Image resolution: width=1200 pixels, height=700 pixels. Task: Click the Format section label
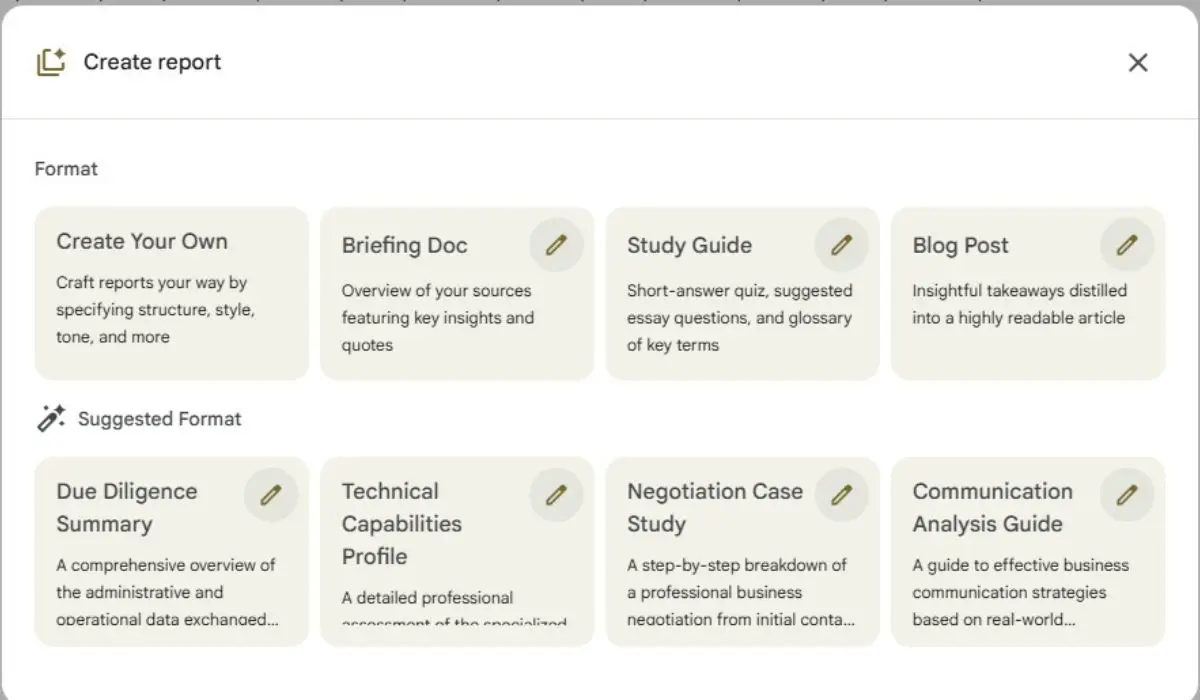[66, 168]
